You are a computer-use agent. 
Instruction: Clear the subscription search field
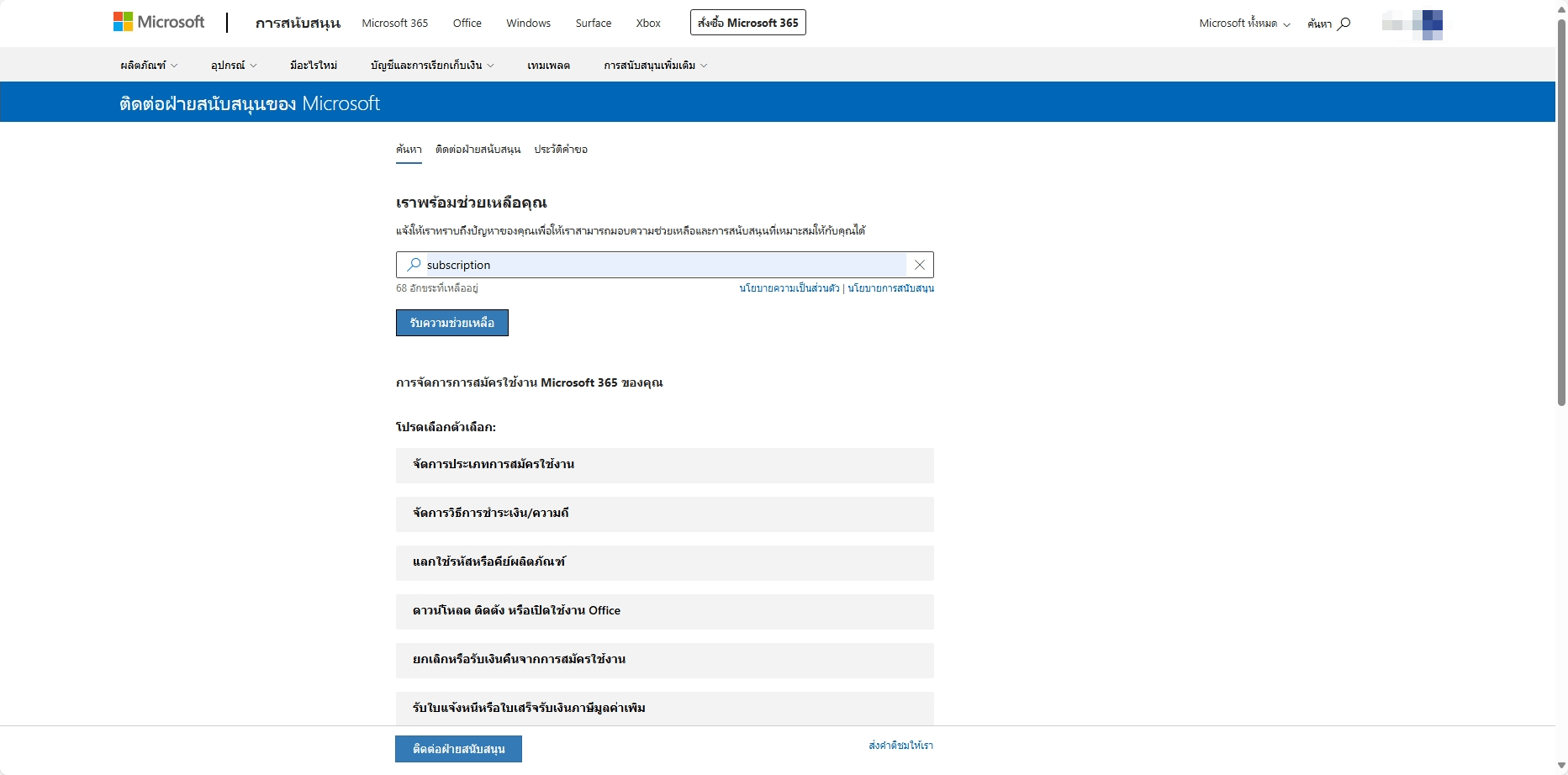[920, 265]
